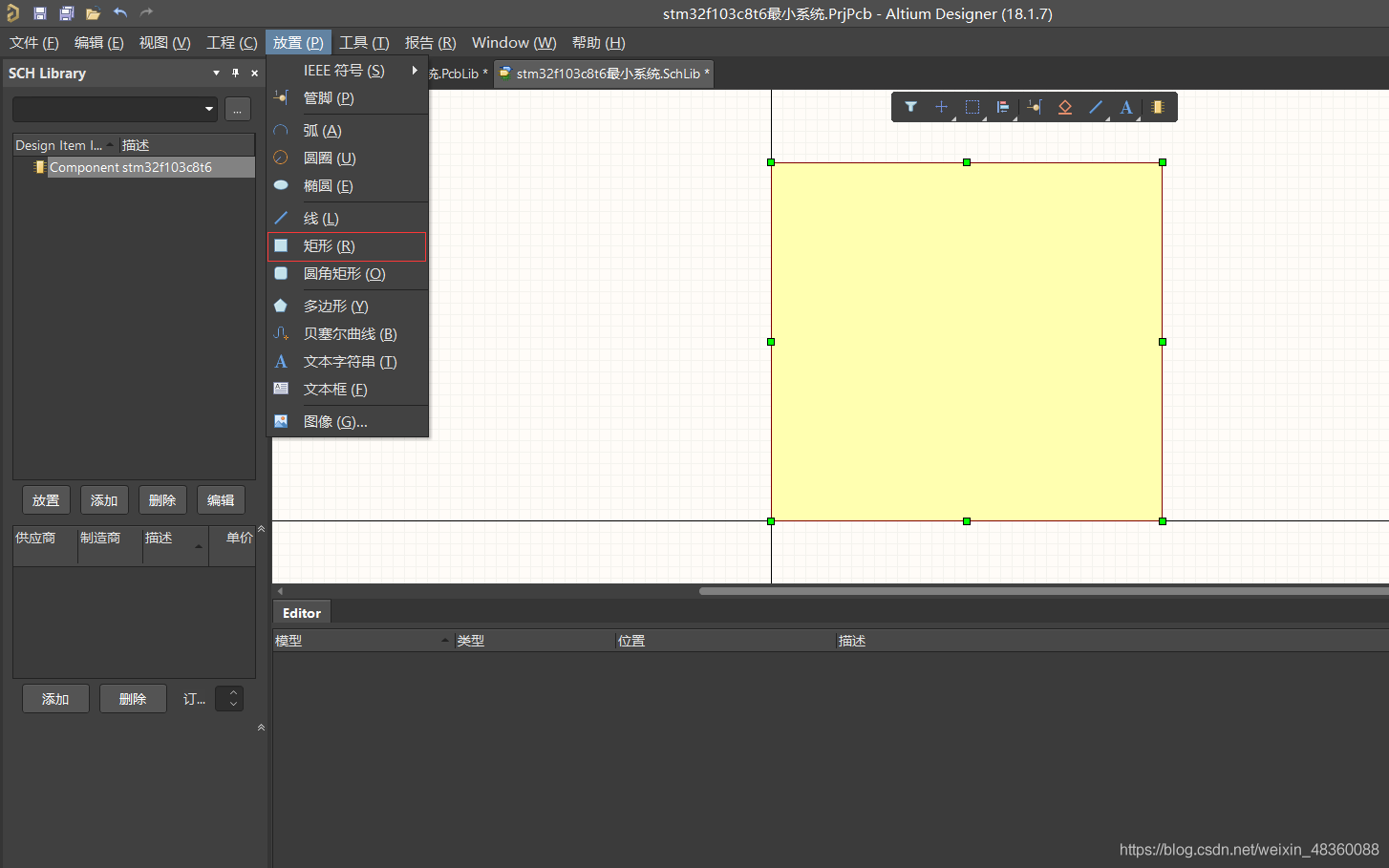Viewport: 1389px width, 868px height.
Task: Choose 多边形 (Y) polygon menu item
Action: coord(348,307)
